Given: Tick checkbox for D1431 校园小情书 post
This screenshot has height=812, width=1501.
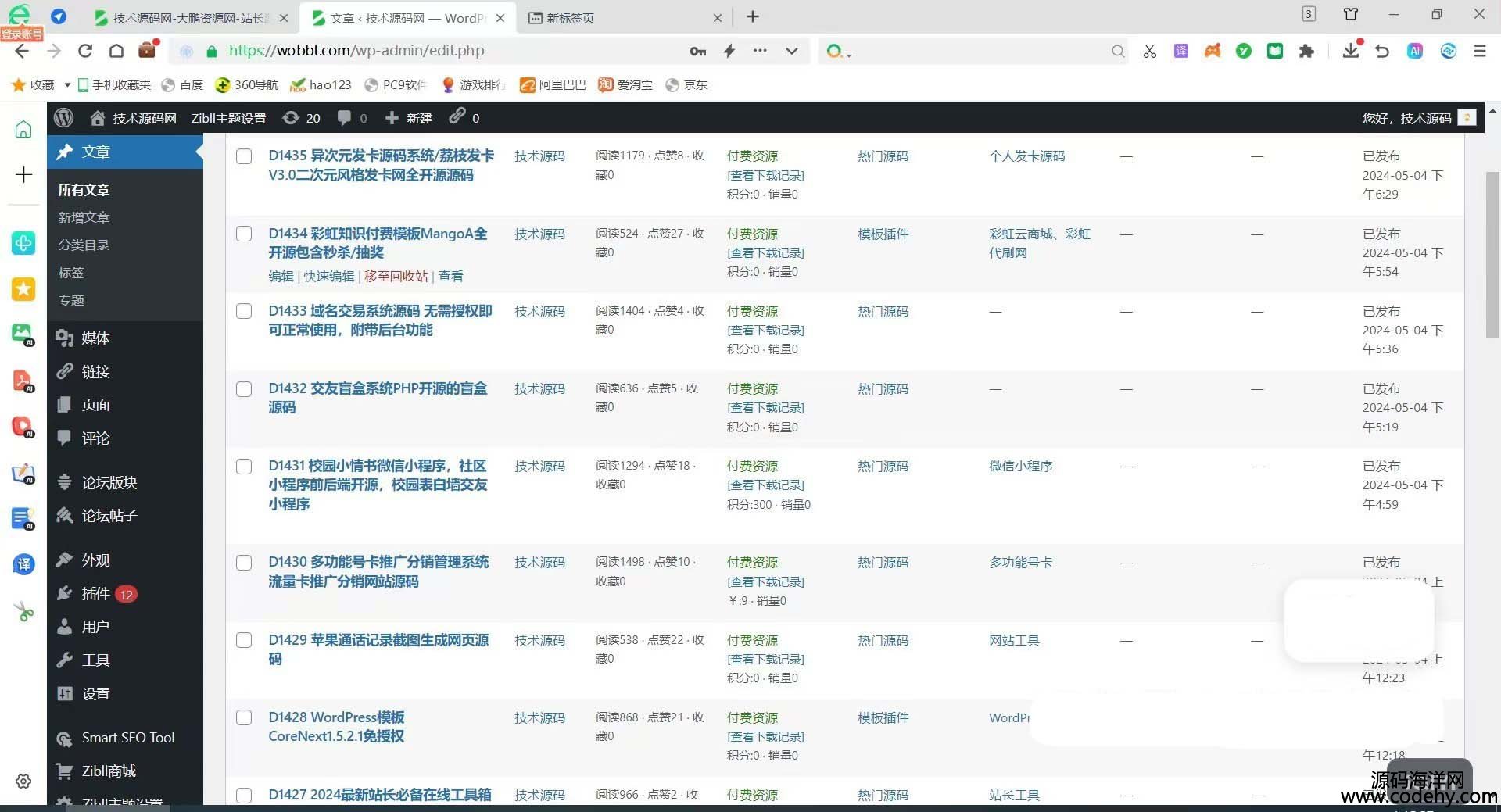Looking at the screenshot, I should click(244, 467).
